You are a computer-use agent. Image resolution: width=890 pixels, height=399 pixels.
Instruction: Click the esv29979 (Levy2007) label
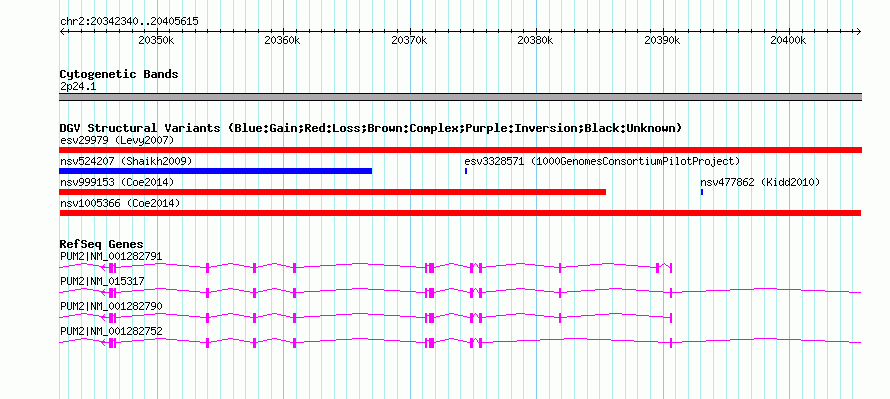pyautogui.click(x=117, y=140)
